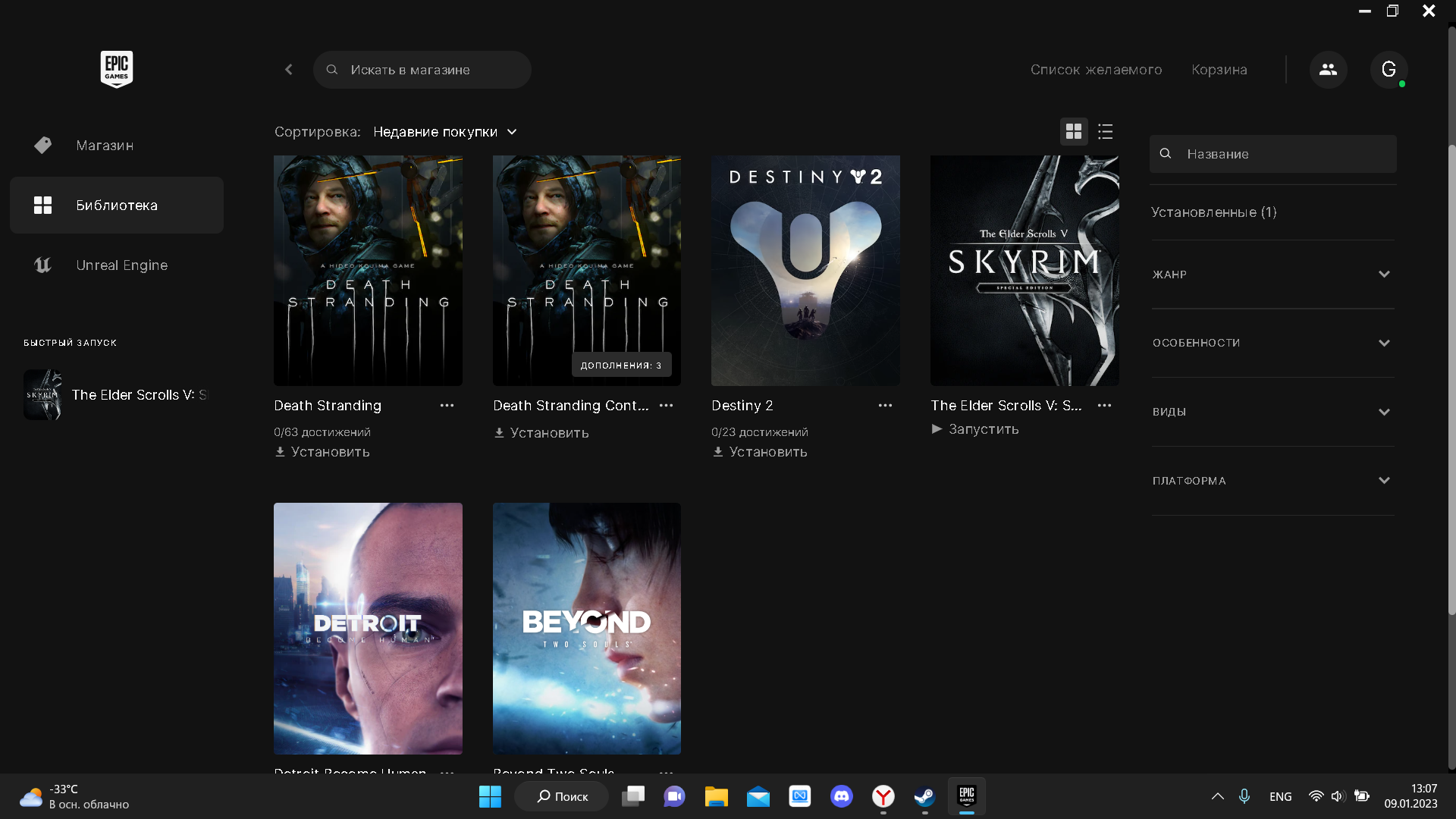This screenshot has height=819, width=1456.
Task: Launch The Elder Scrolls V Skyrim
Action: 975,429
